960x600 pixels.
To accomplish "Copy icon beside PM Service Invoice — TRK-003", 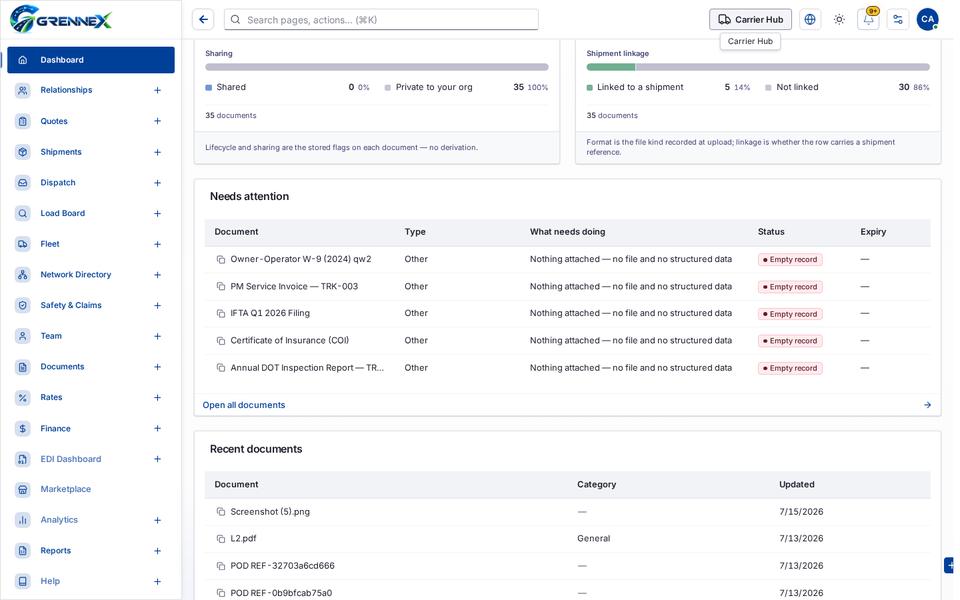I will pyautogui.click(x=221, y=287).
